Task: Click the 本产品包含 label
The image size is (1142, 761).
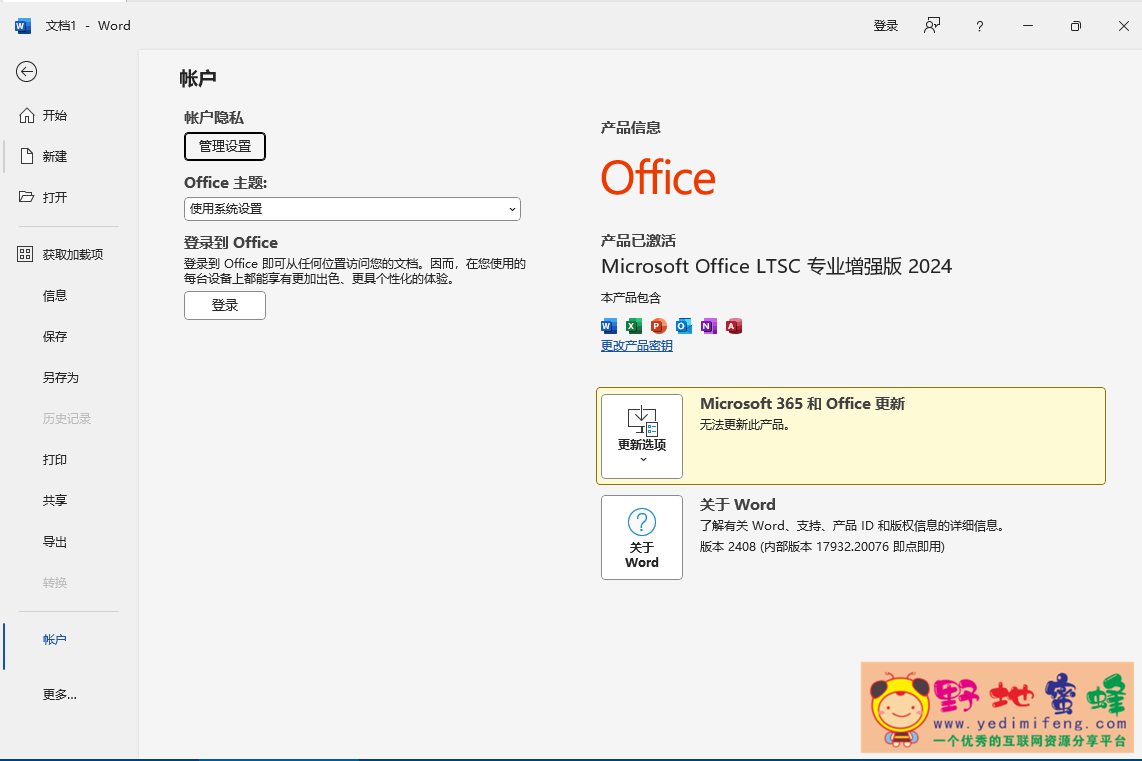Action: [x=631, y=298]
